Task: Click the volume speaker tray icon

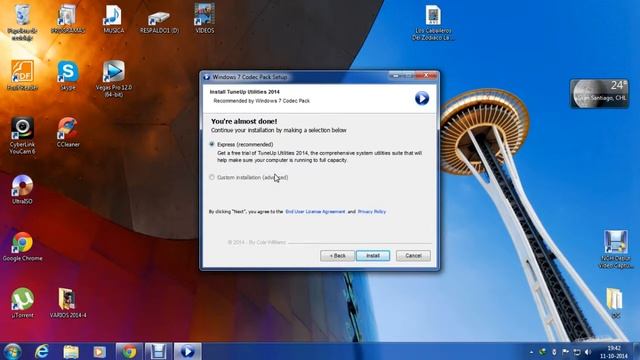Action: pyautogui.click(x=588, y=352)
